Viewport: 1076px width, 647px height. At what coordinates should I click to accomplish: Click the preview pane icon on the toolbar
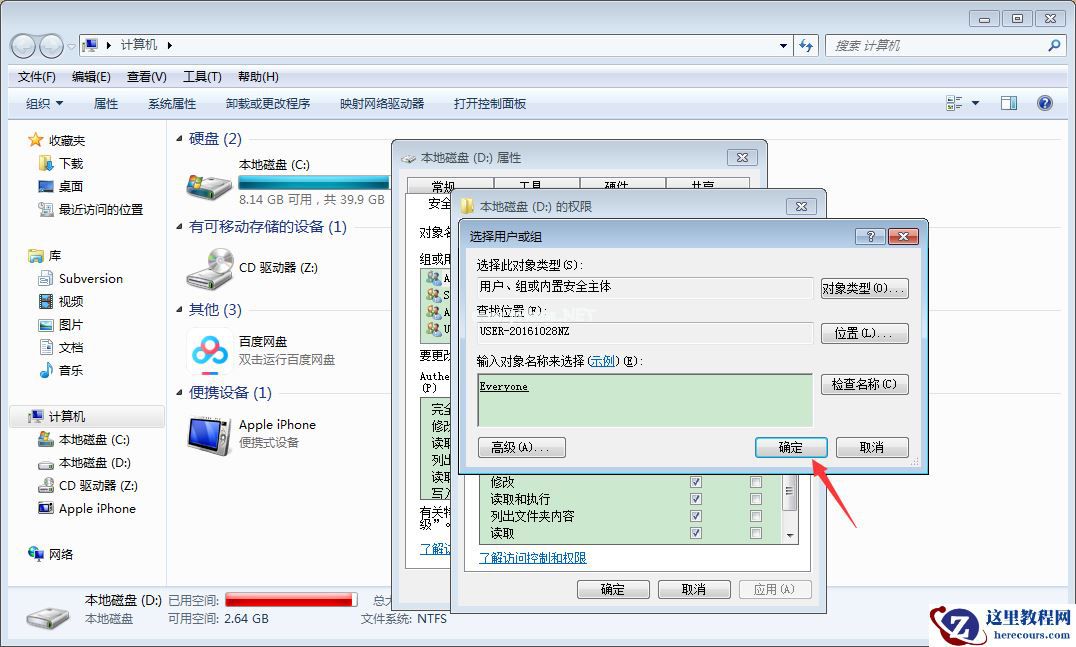[1008, 102]
